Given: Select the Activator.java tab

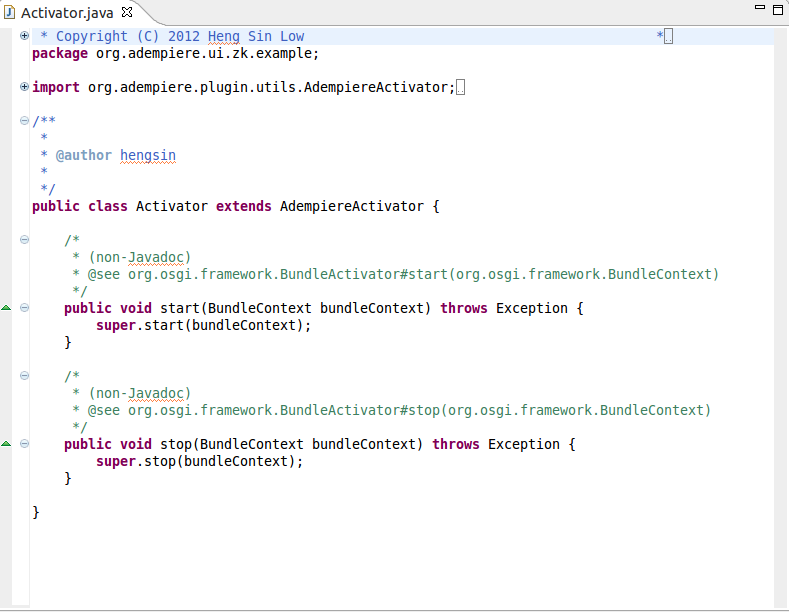Looking at the screenshot, I should point(68,13).
